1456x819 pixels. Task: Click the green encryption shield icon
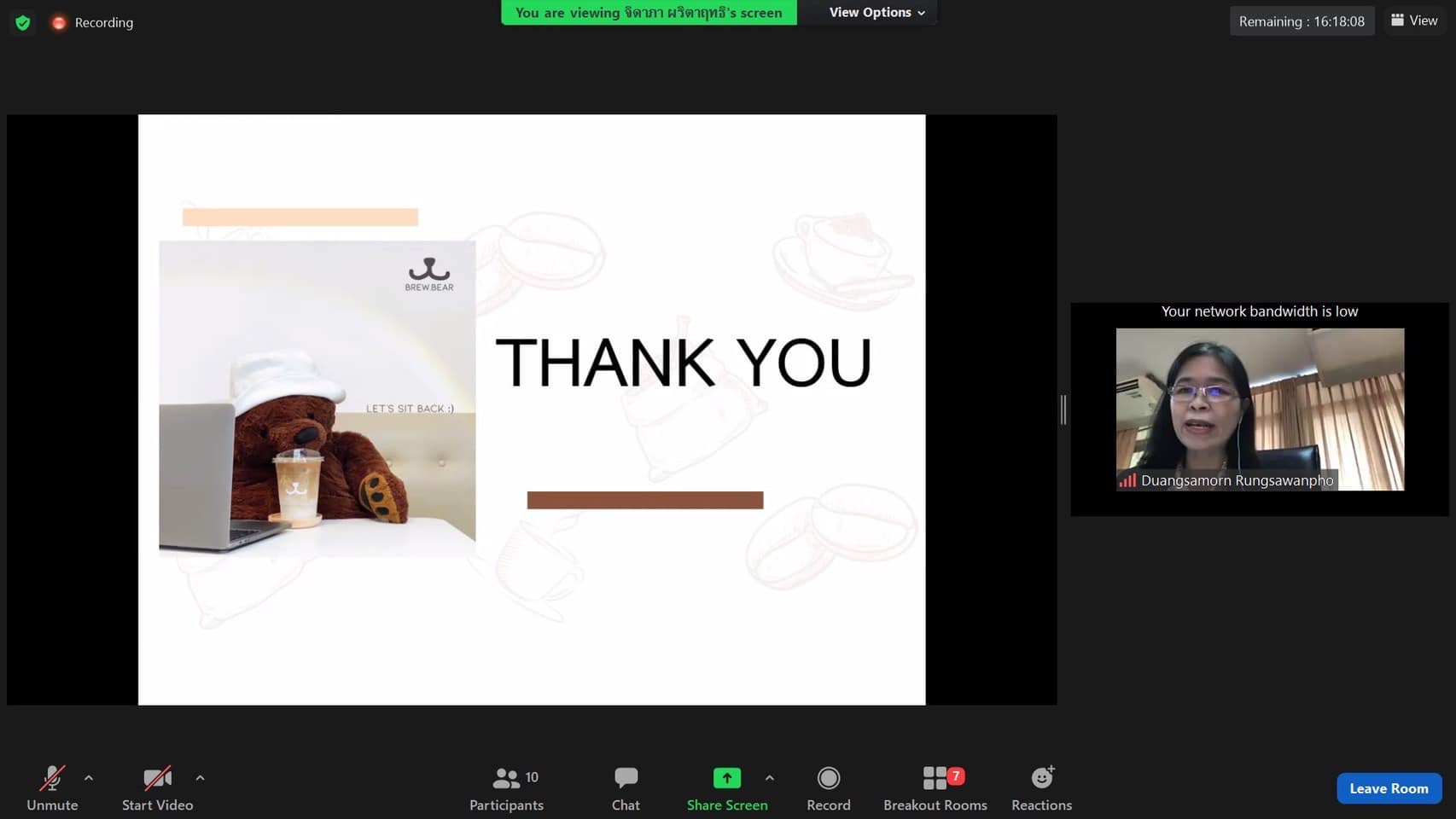click(x=23, y=23)
